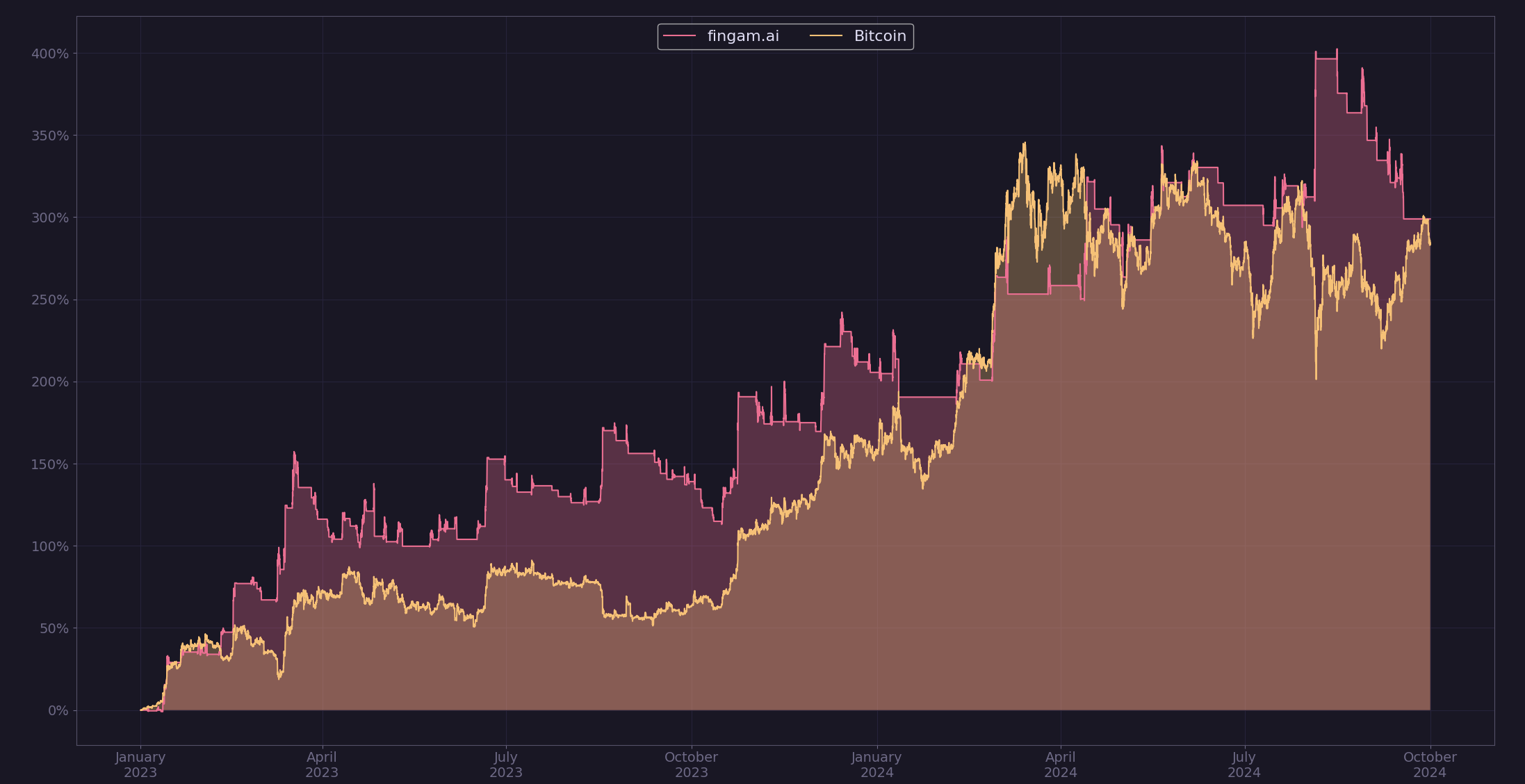The height and width of the screenshot is (784, 1525).
Task: Click the 0% y-axis label
Action: click(x=58, y=710)
